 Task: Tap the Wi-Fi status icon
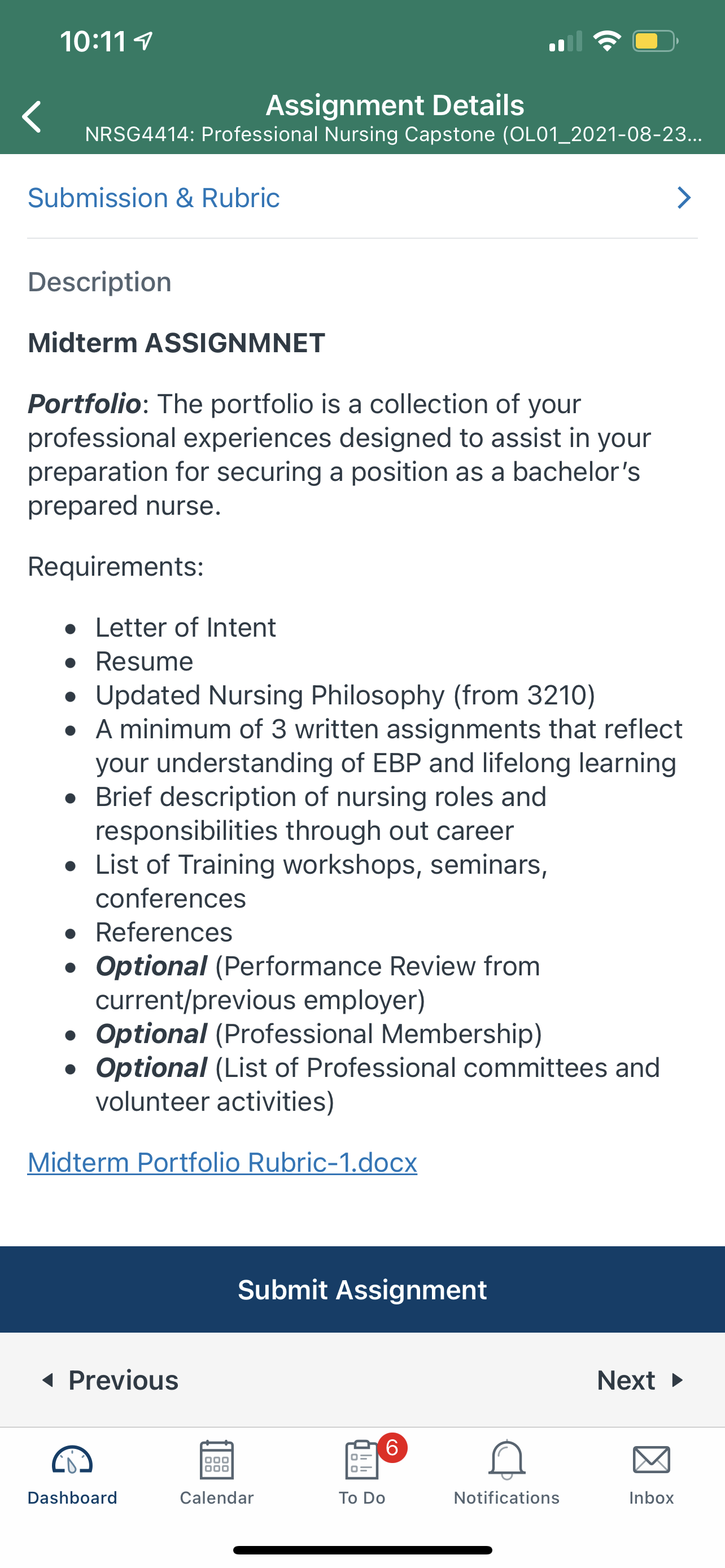pyautogui.click(x=607, y=41)
